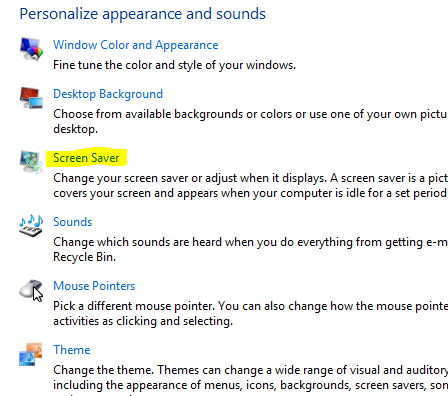Screen dimensions: 448x396
Task: Open the Screen Saver monitor icon
Action: click(31, 162)
